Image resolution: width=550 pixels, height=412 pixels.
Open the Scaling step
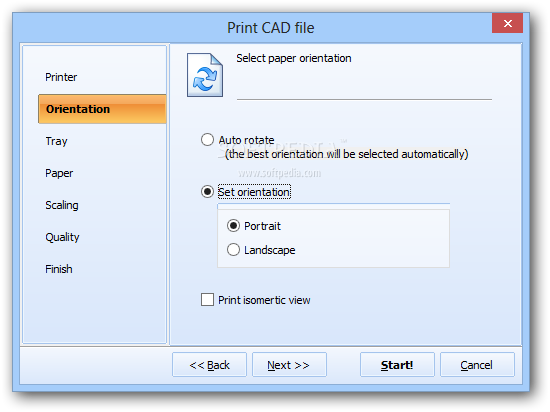click(x=62, y=205)
